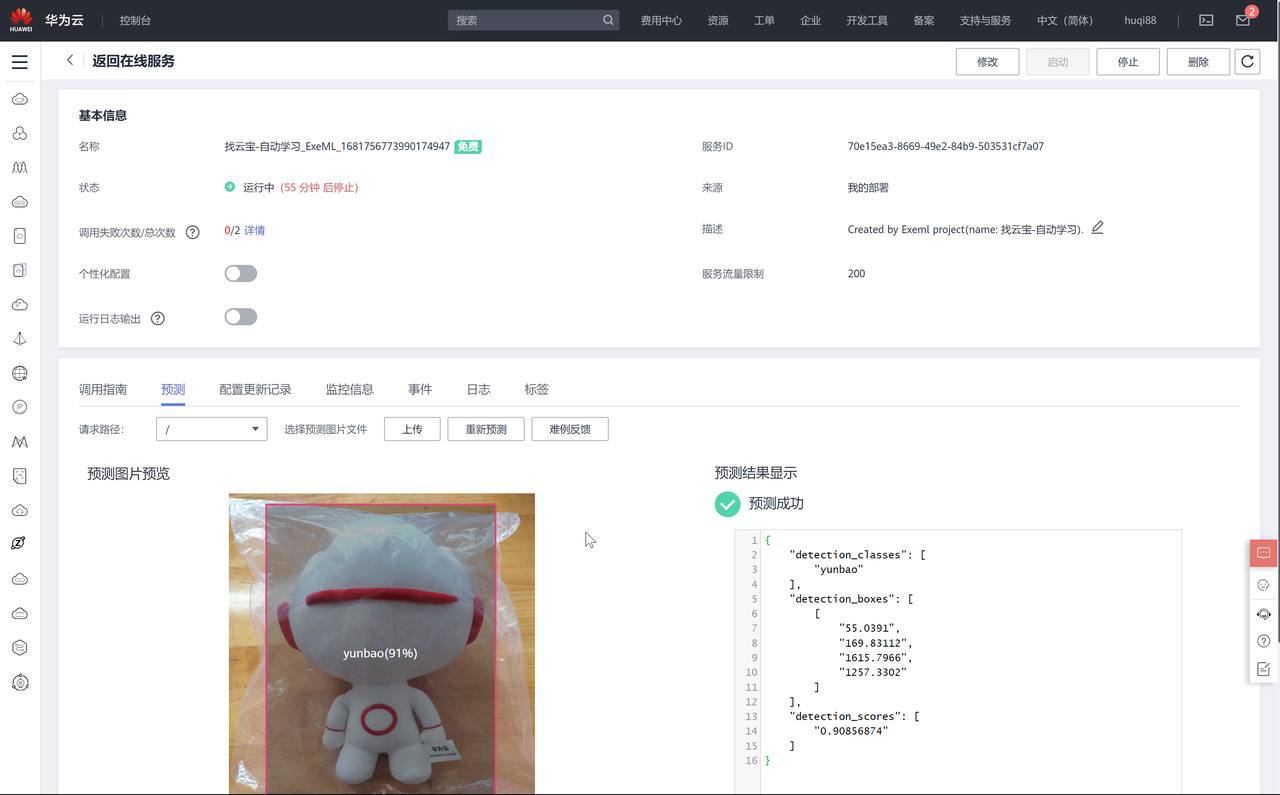Click the three-circle trefoil sidebar icon

click(x=20, y=134)
